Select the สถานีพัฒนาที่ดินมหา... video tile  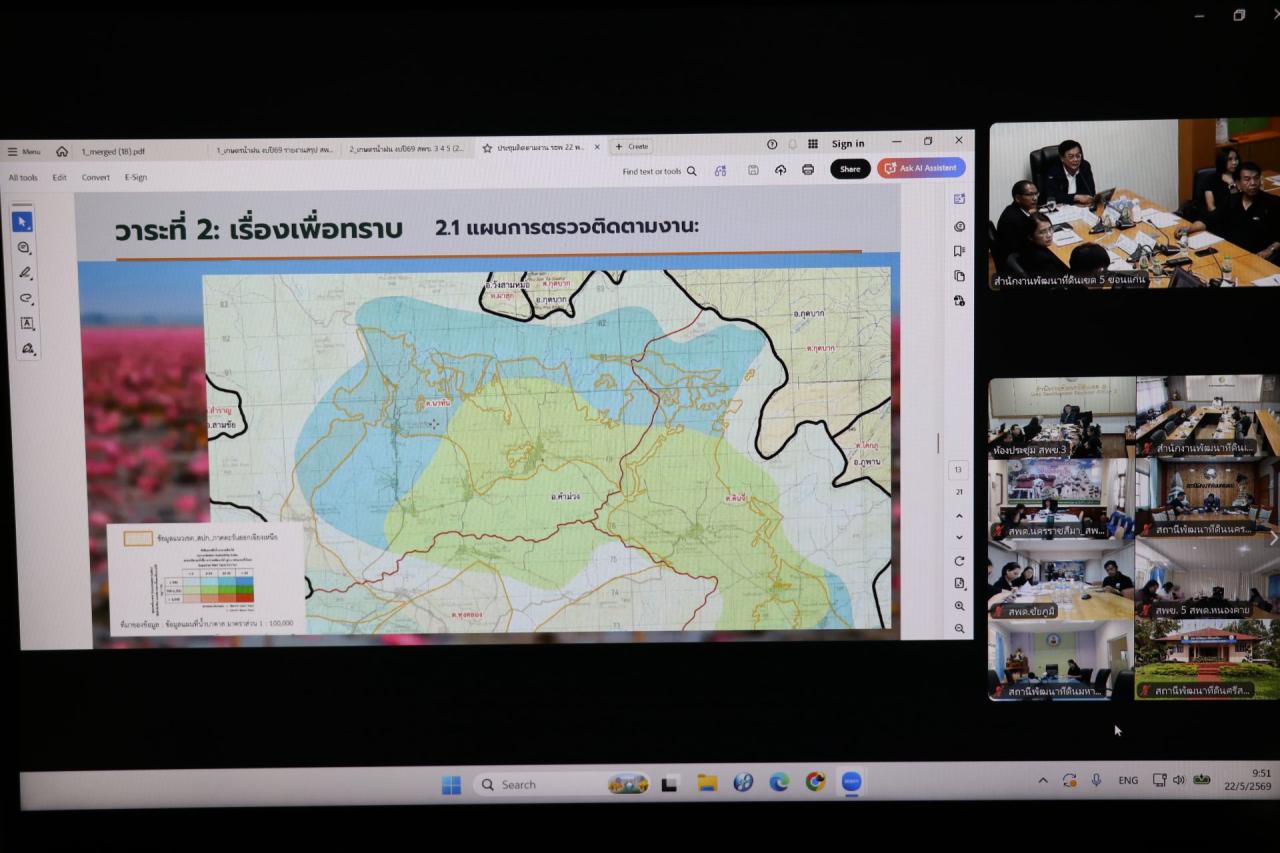pos(1062,660)
